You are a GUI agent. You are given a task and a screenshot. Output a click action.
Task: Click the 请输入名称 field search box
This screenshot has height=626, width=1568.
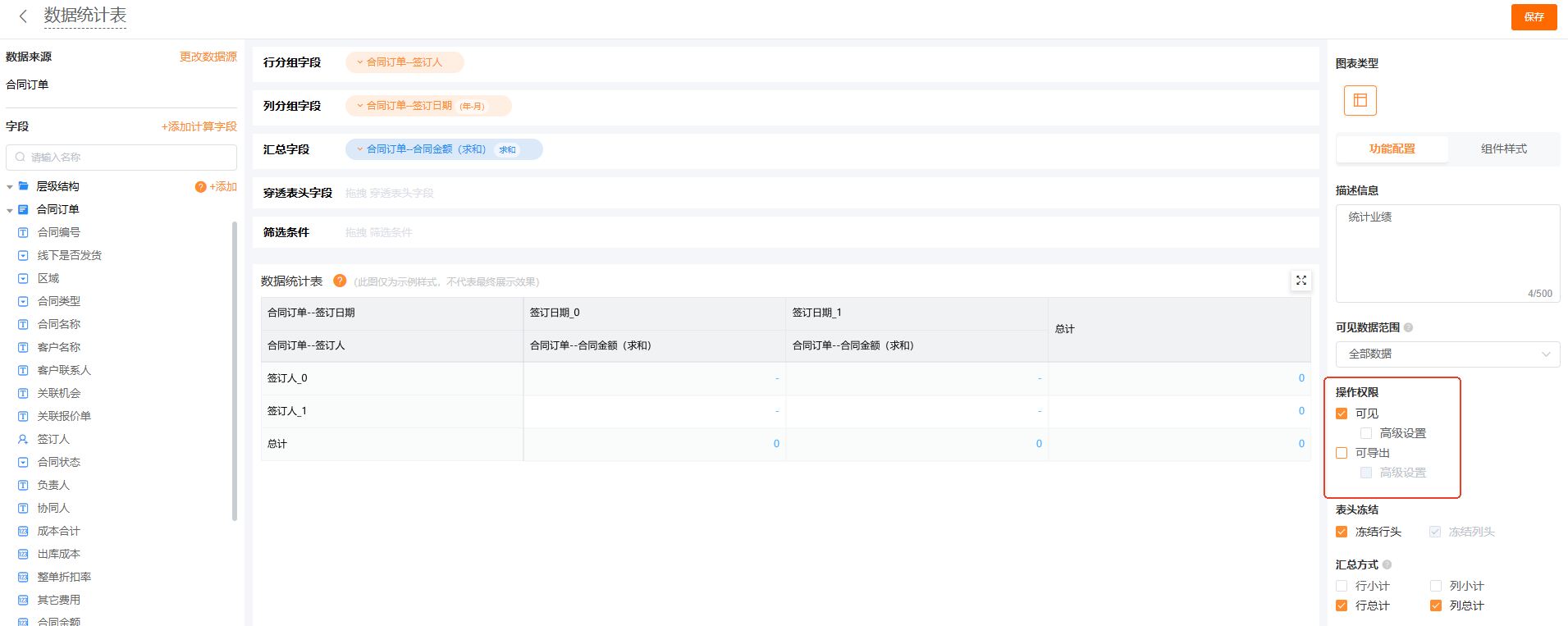tap(121, 158)
